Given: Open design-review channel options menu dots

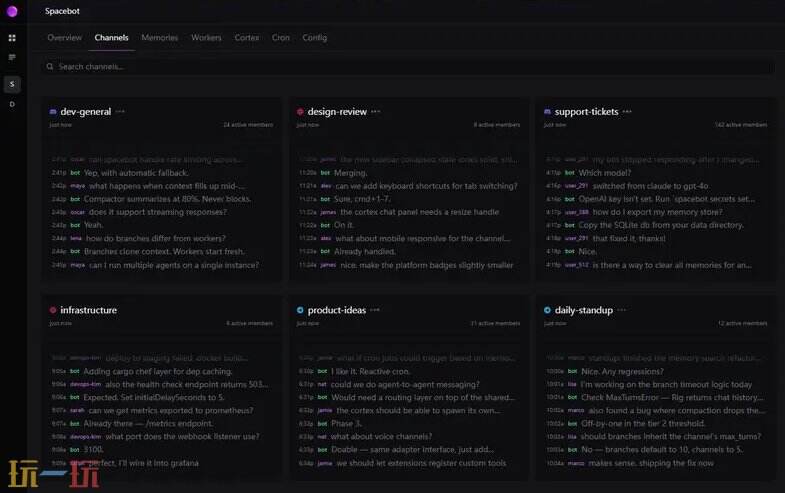Looking at the screenshot, I should click(x=376, y=112).
